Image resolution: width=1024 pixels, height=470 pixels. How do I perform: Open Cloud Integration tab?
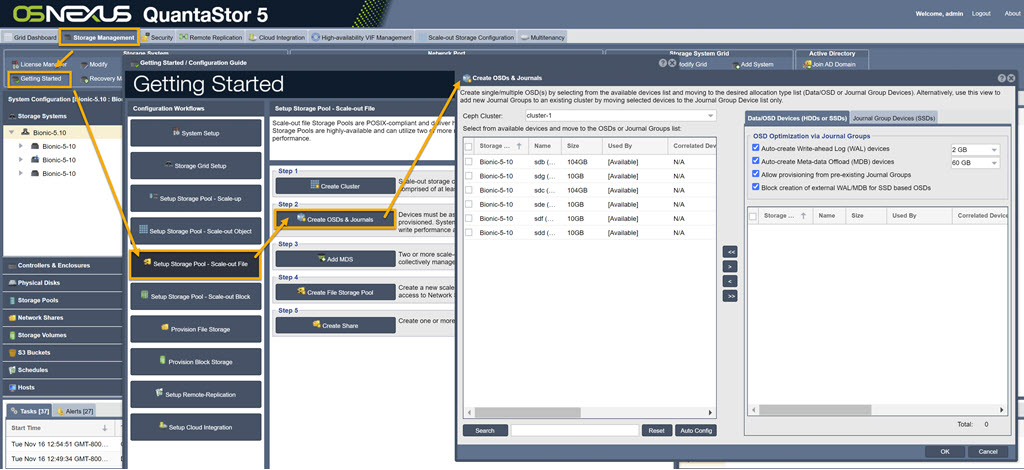[x=277, y=37]
